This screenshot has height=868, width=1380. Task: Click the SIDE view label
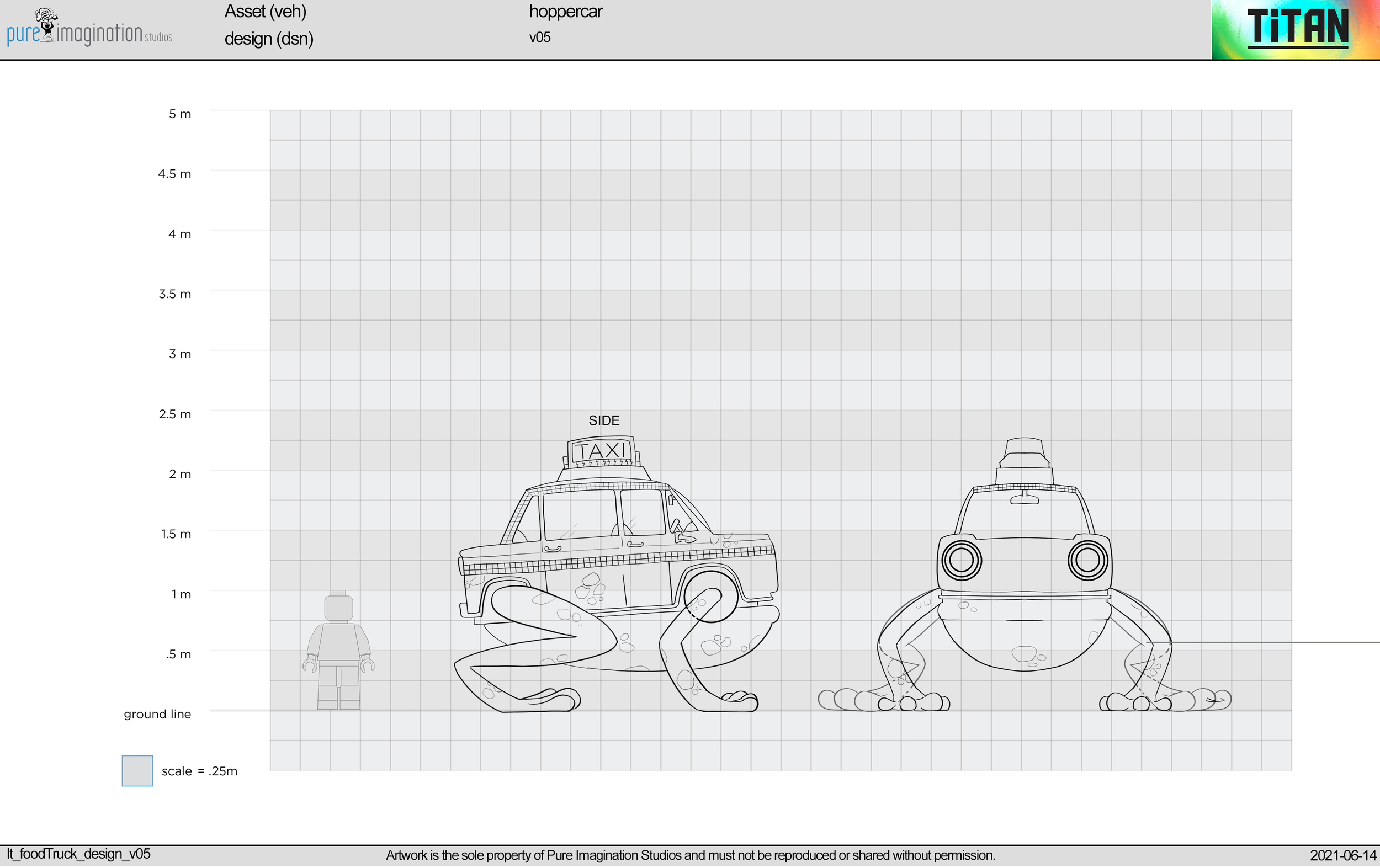pos(603,420)
